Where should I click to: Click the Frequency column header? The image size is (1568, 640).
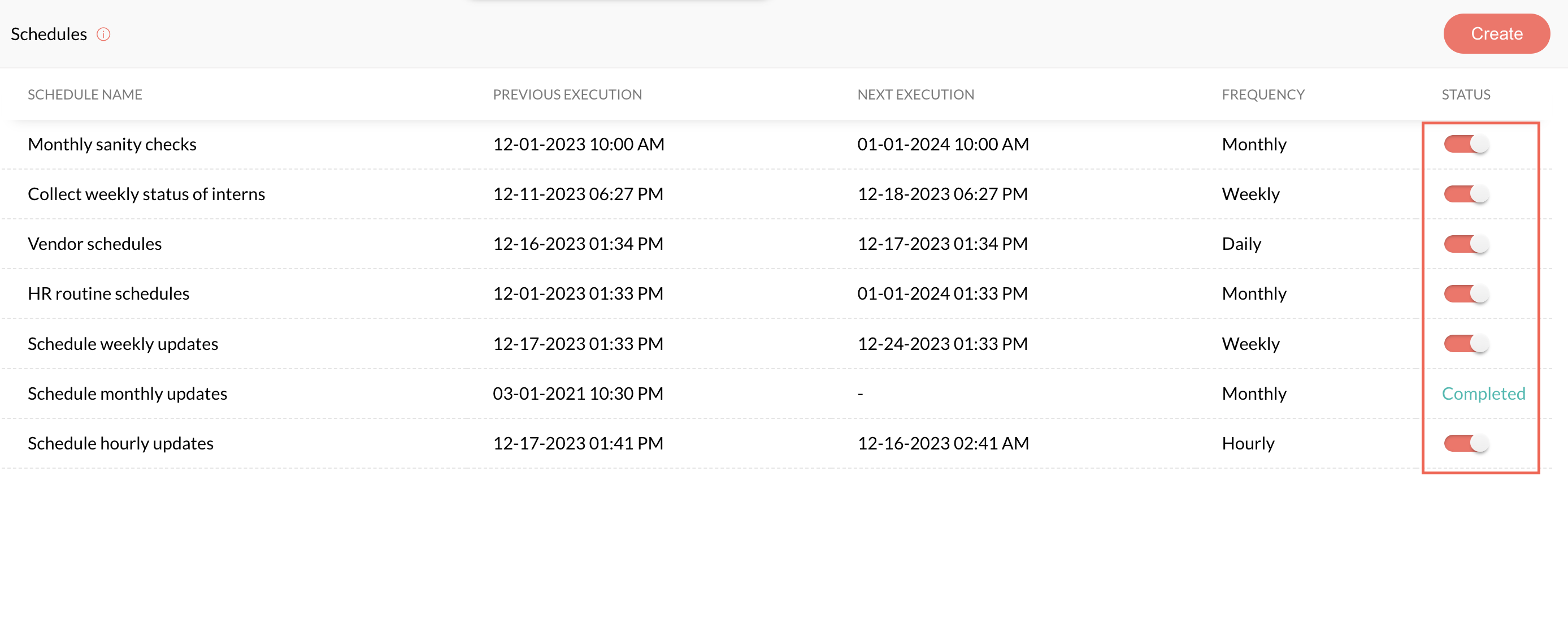(1262, 94)
